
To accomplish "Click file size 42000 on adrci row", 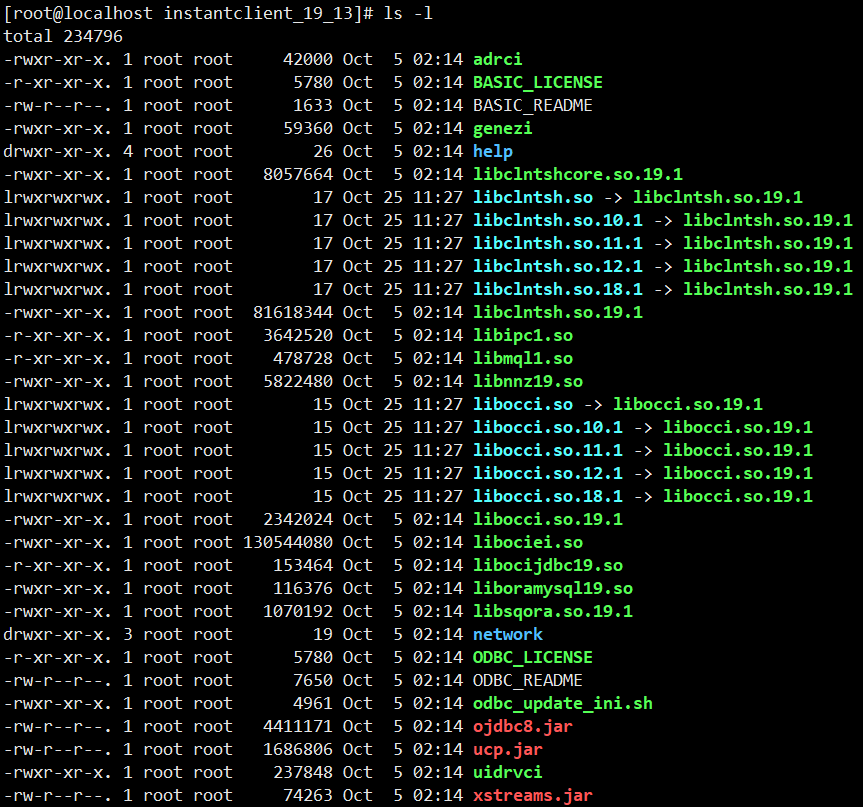I will (x=308, y=59).
